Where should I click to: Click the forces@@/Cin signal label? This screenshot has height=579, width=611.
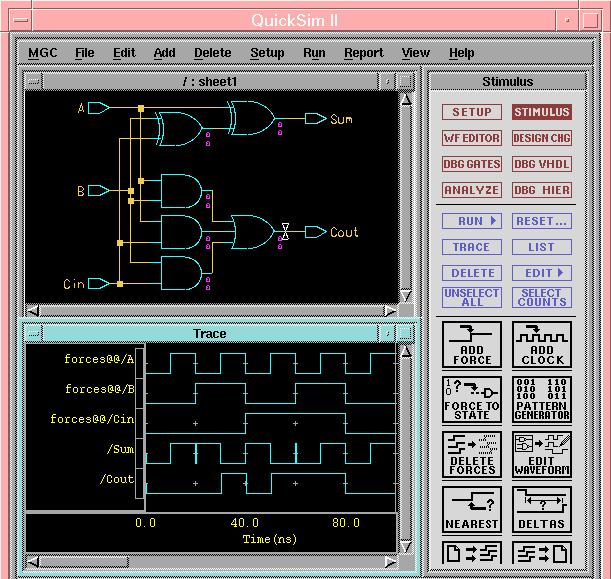98,420
